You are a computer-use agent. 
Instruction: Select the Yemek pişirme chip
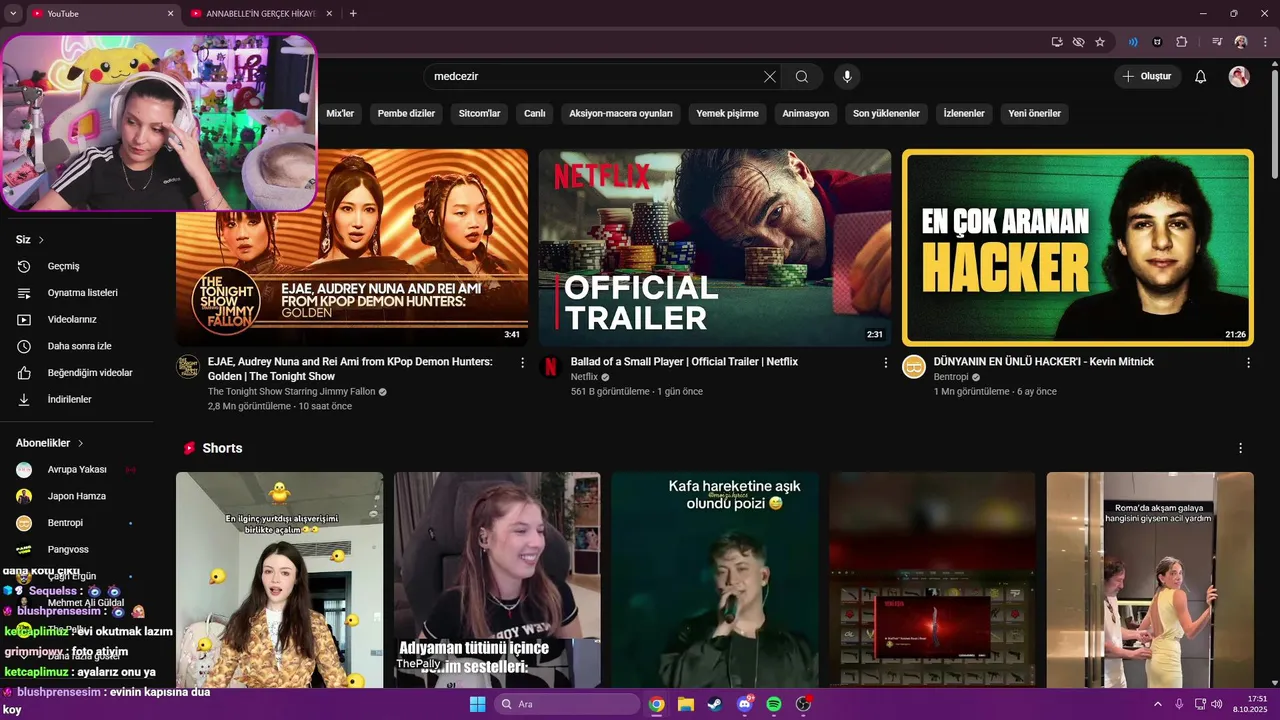(727, 113)
